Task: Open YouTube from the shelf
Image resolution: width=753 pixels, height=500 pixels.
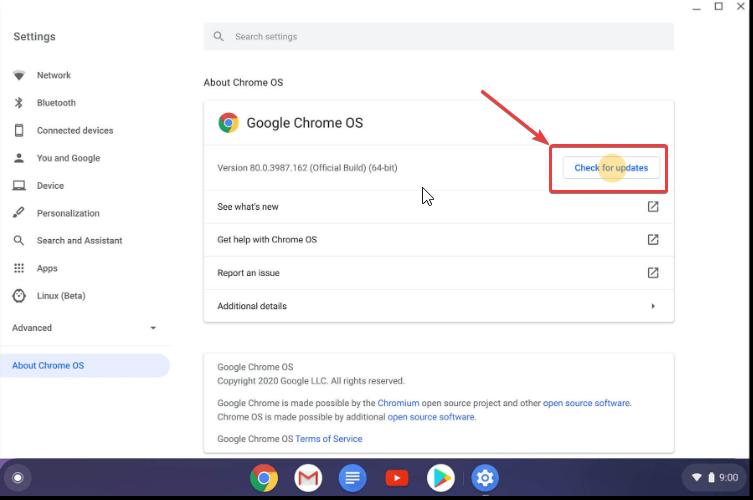Action: point(397,478)
